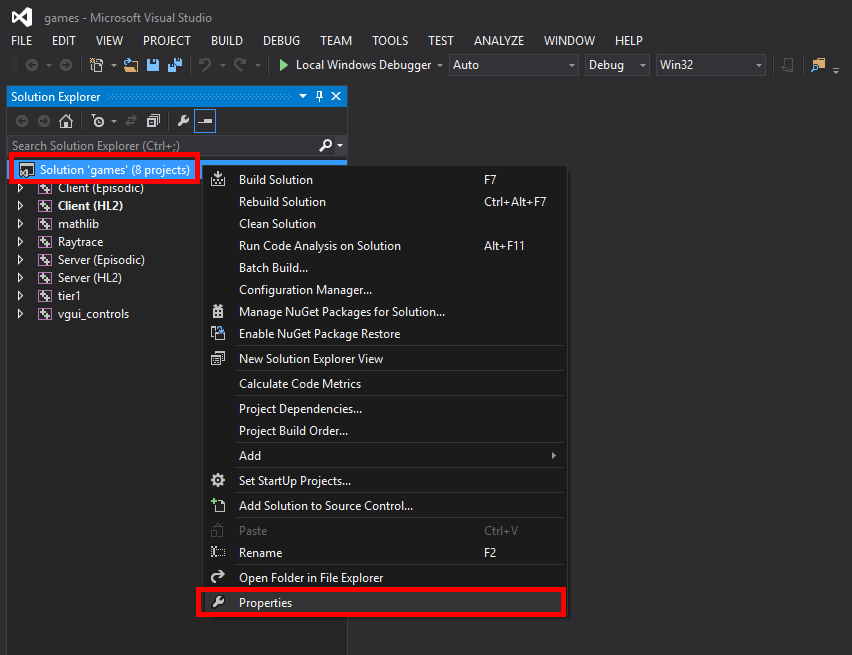Expand the mathlib project

click(20, 224)
